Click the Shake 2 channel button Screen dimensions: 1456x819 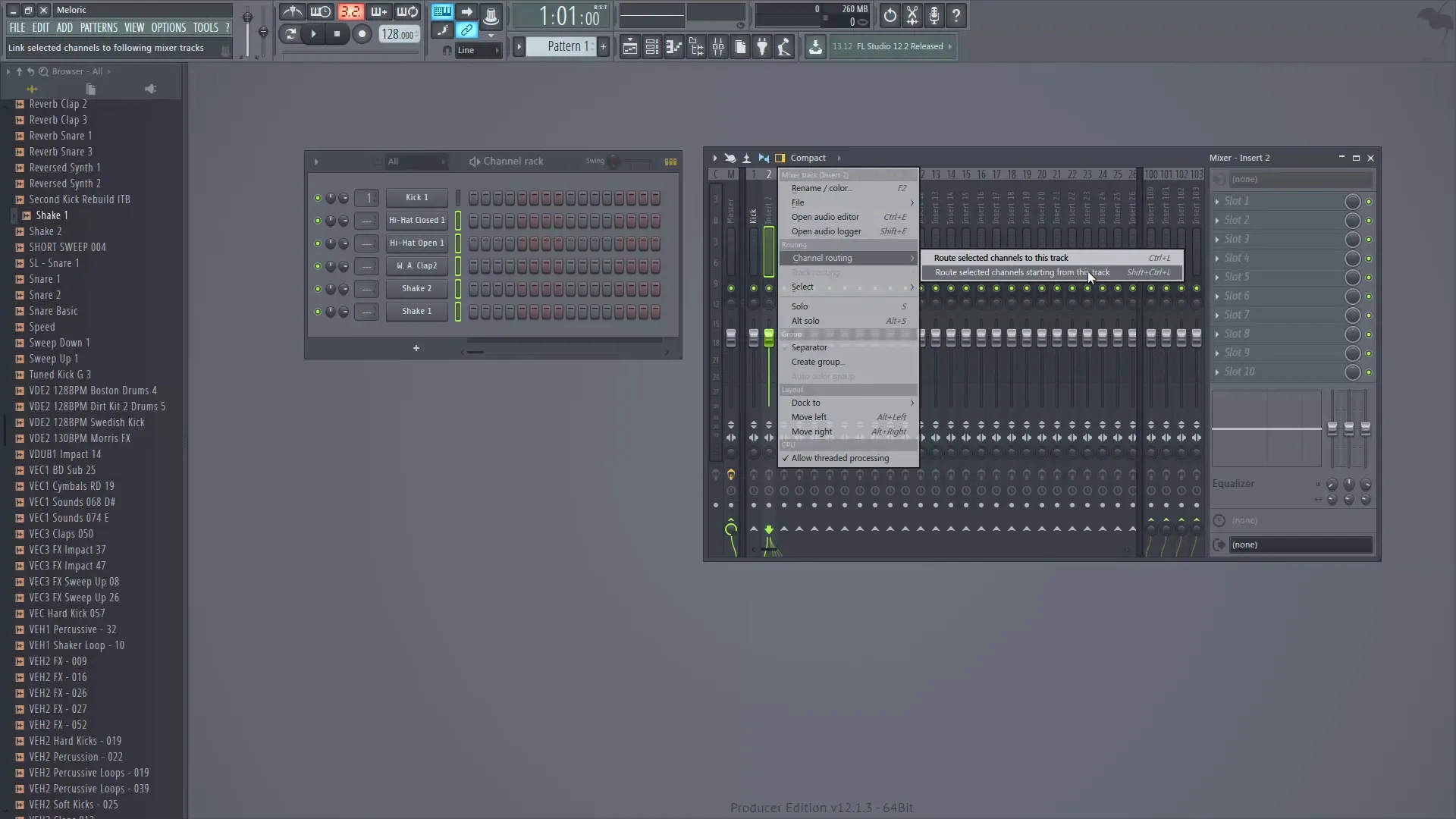click(x=416, y=288)
